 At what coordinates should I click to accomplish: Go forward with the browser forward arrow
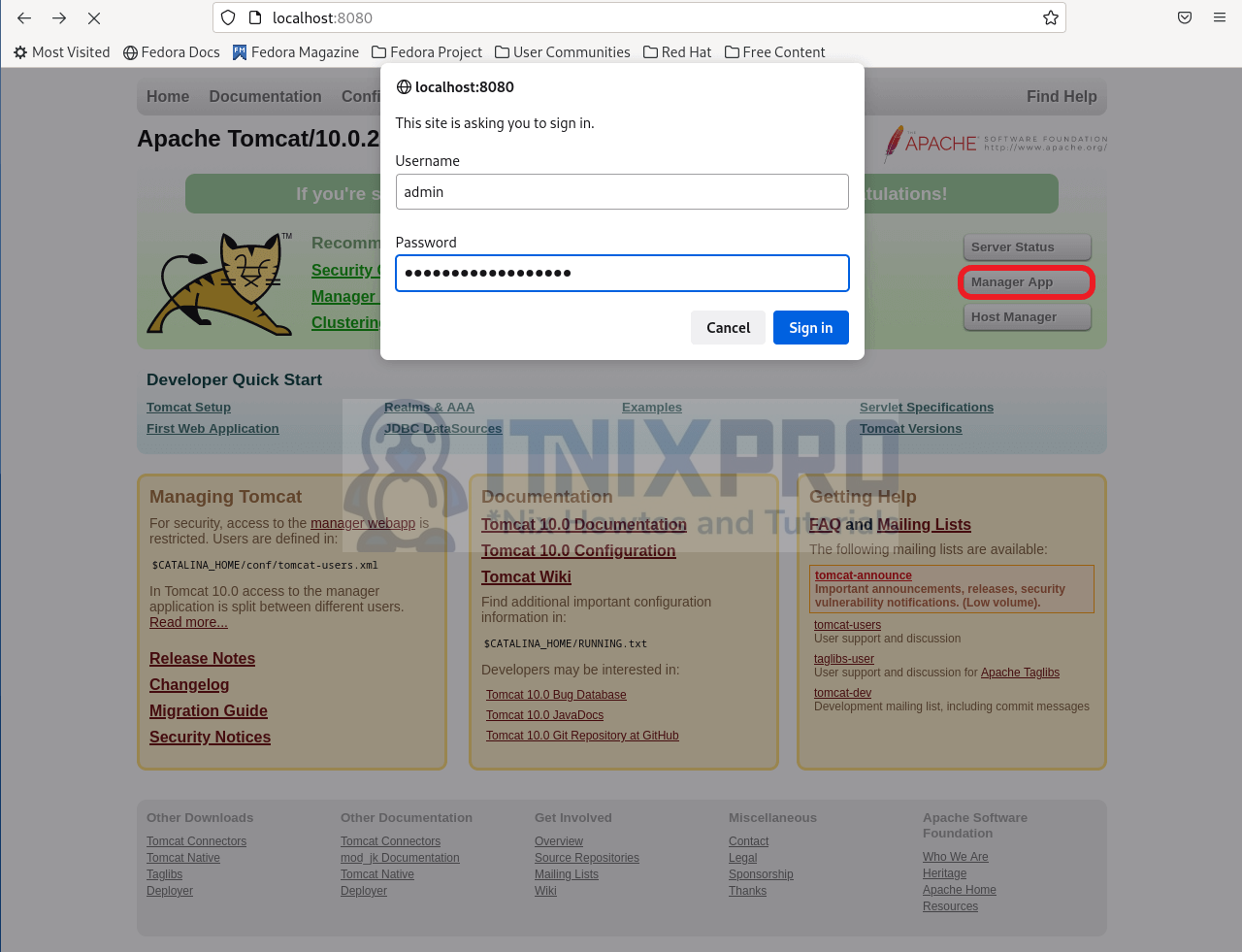coord(59,17)
